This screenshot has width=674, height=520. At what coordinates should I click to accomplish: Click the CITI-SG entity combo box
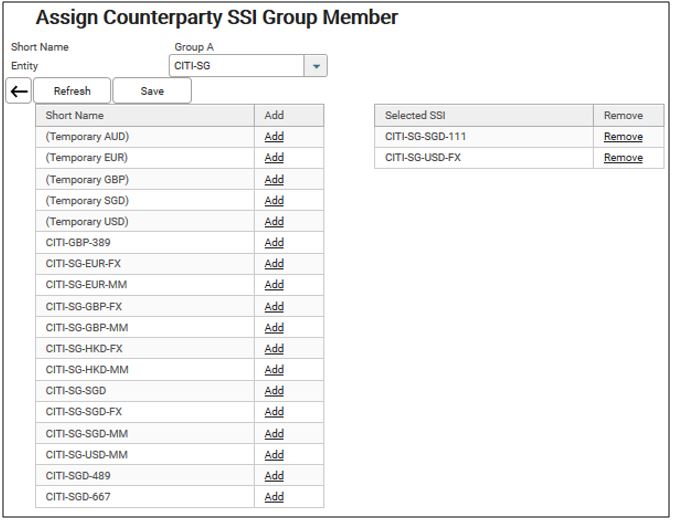coord(237,66)
